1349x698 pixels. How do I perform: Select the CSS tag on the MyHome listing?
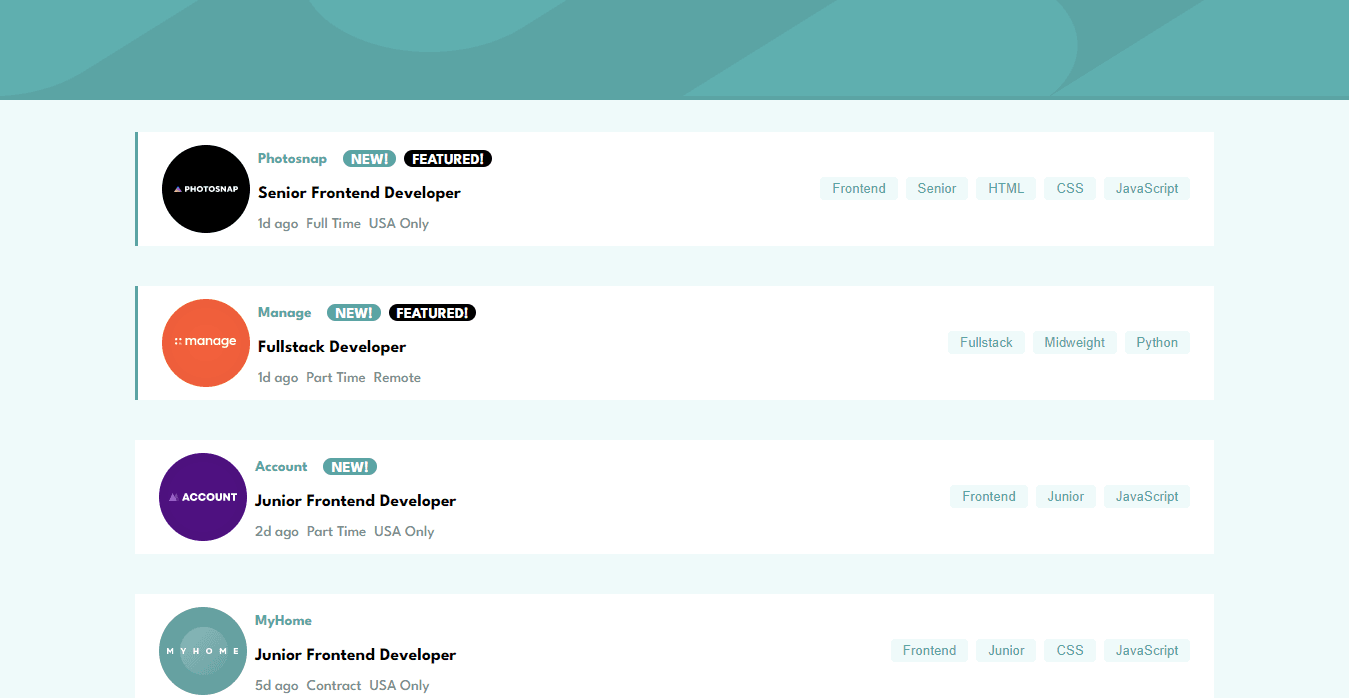point(1069,650)
